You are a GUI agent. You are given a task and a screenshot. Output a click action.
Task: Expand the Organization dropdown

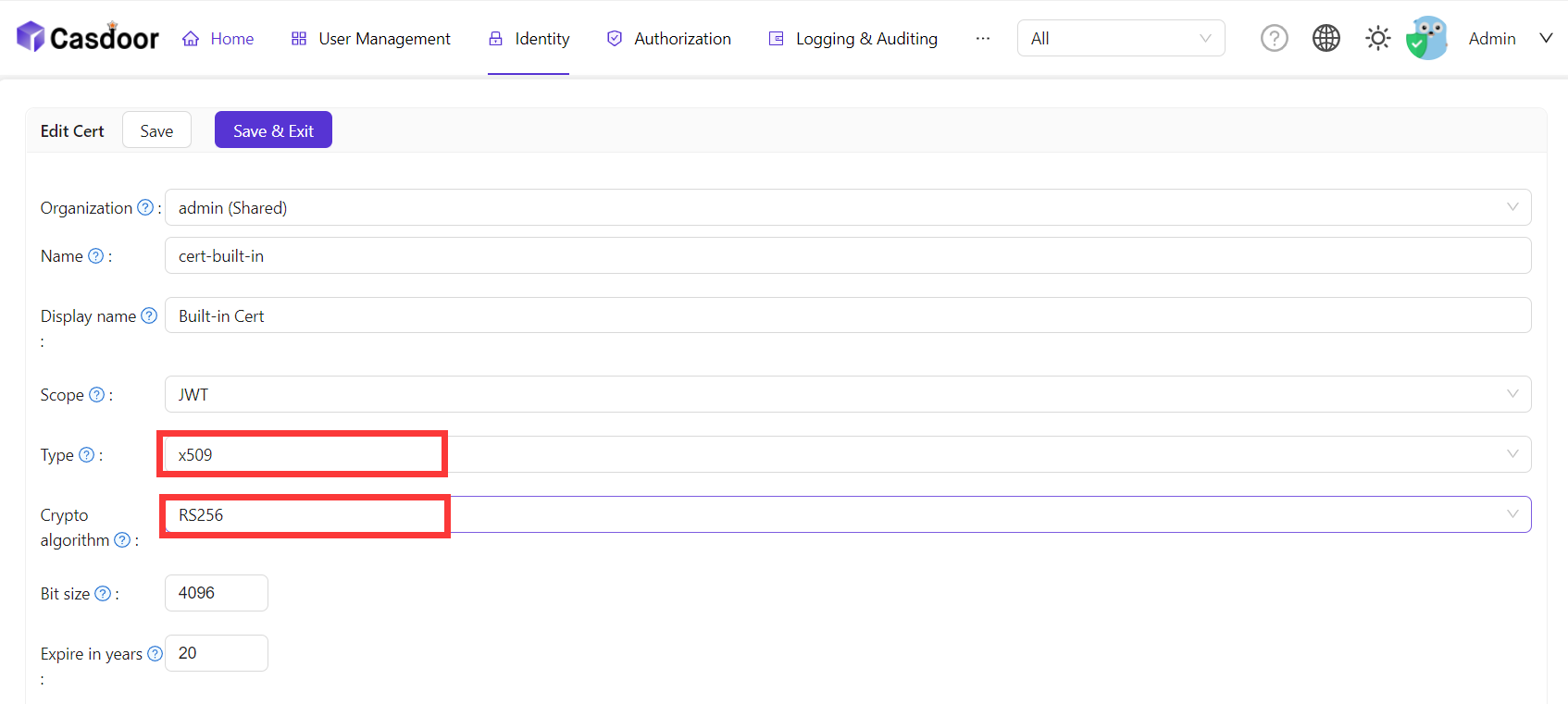click(x=847, y=207)
